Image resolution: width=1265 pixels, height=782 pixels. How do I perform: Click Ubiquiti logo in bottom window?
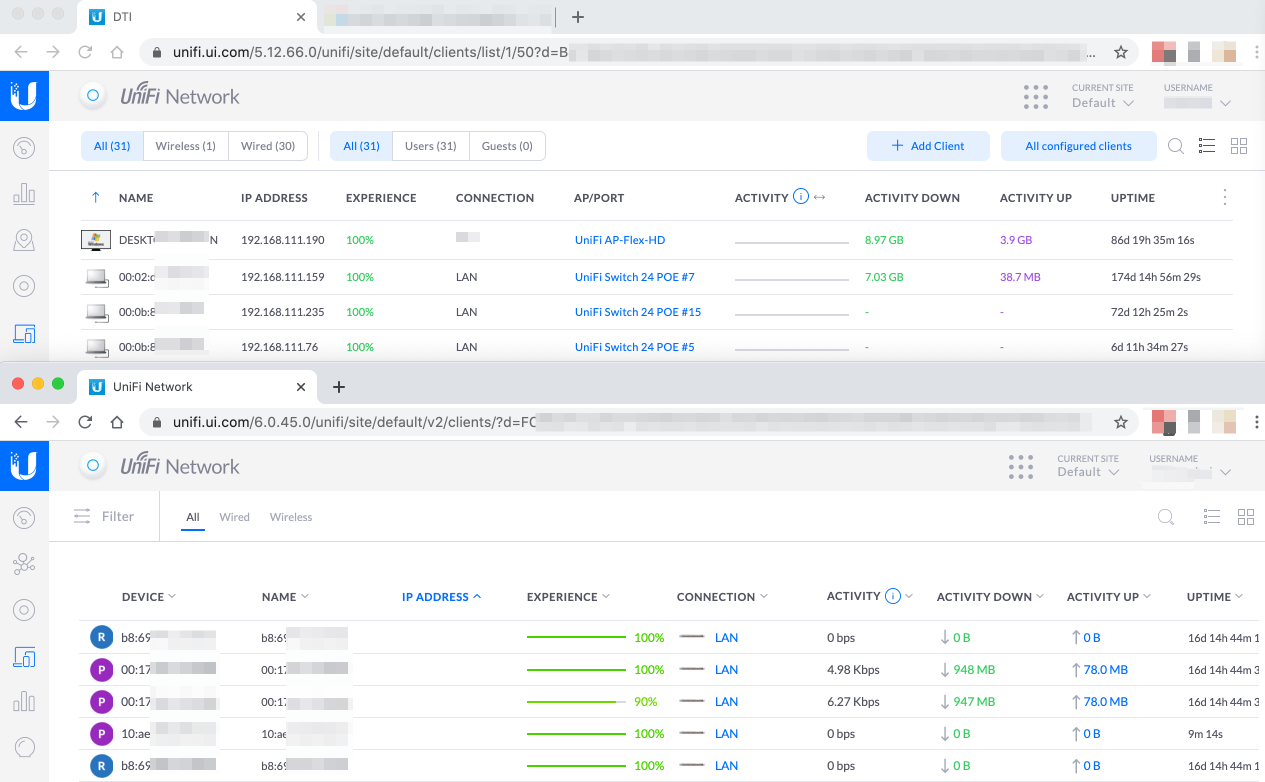[x=24, y=466]
